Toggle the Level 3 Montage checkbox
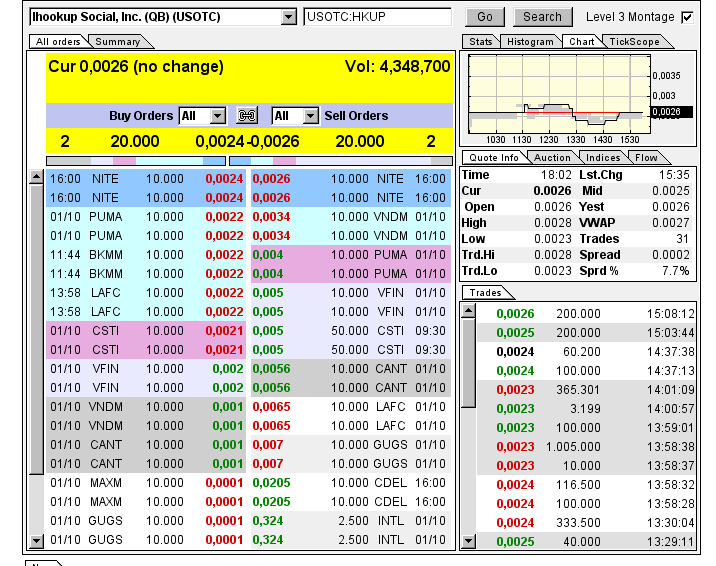Image resolution: width=716 pixels, height=566 pixels. (686, 17)
